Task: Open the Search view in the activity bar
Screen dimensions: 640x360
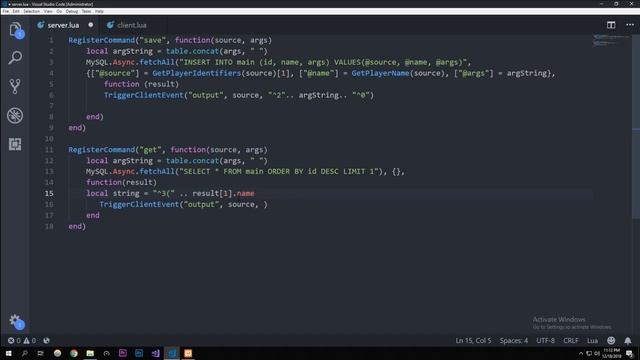Action: point(15,58)
